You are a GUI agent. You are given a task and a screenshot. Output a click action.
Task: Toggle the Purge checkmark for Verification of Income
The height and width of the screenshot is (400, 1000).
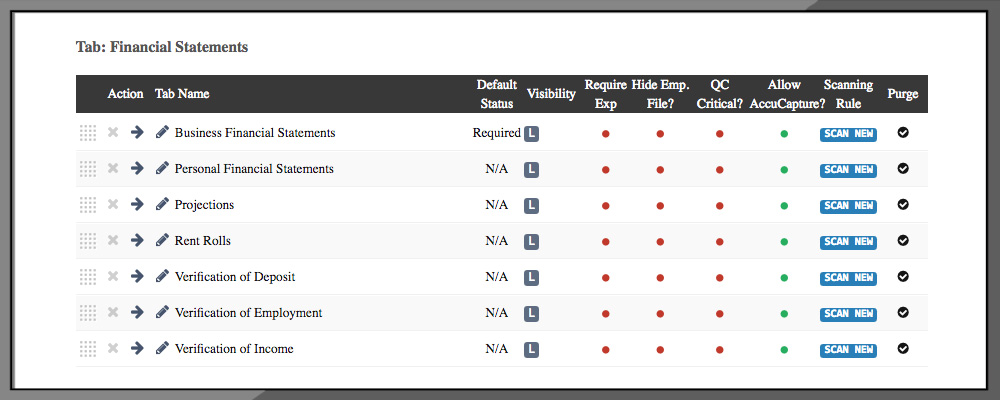[903, 349]
